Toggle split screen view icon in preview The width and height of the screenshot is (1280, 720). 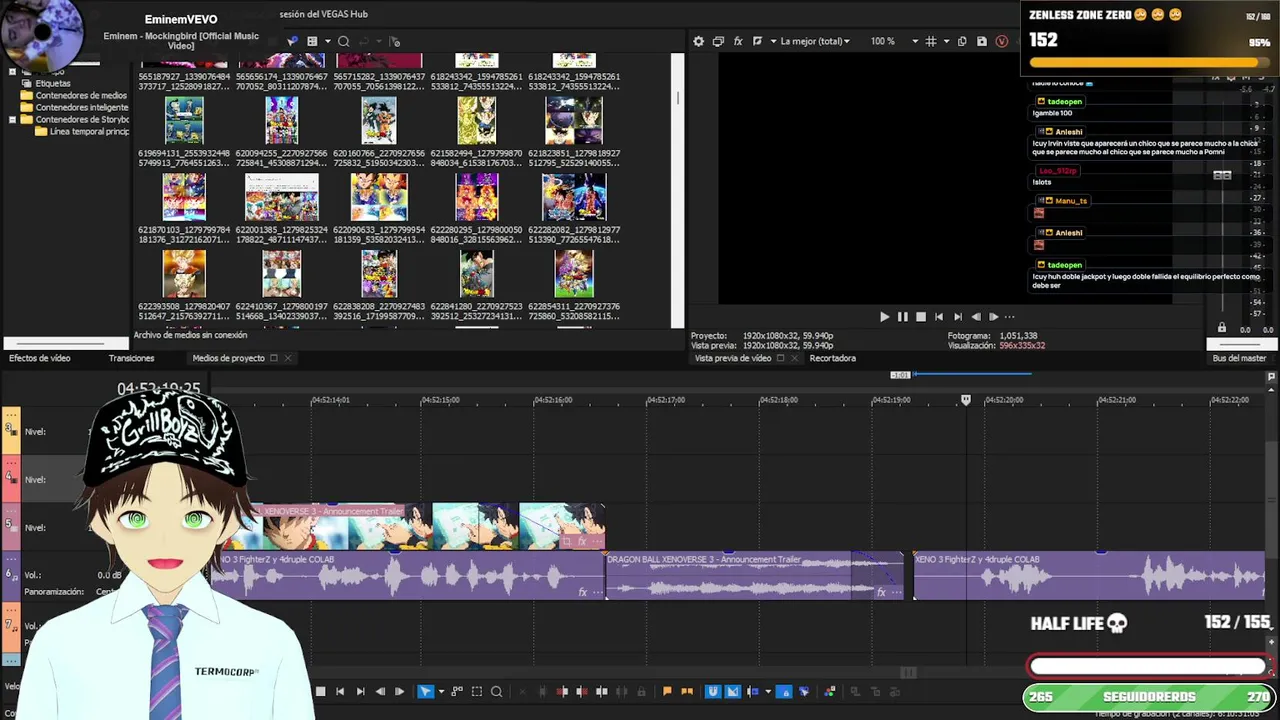pyautogui.click(x=757, y=41)
